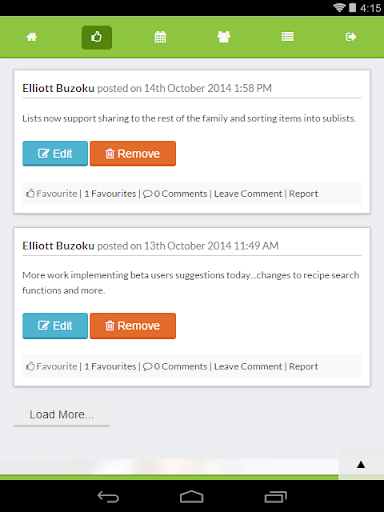
Task: Select the thumbs-up feed icon in the navbar
Action: [97, 37]
